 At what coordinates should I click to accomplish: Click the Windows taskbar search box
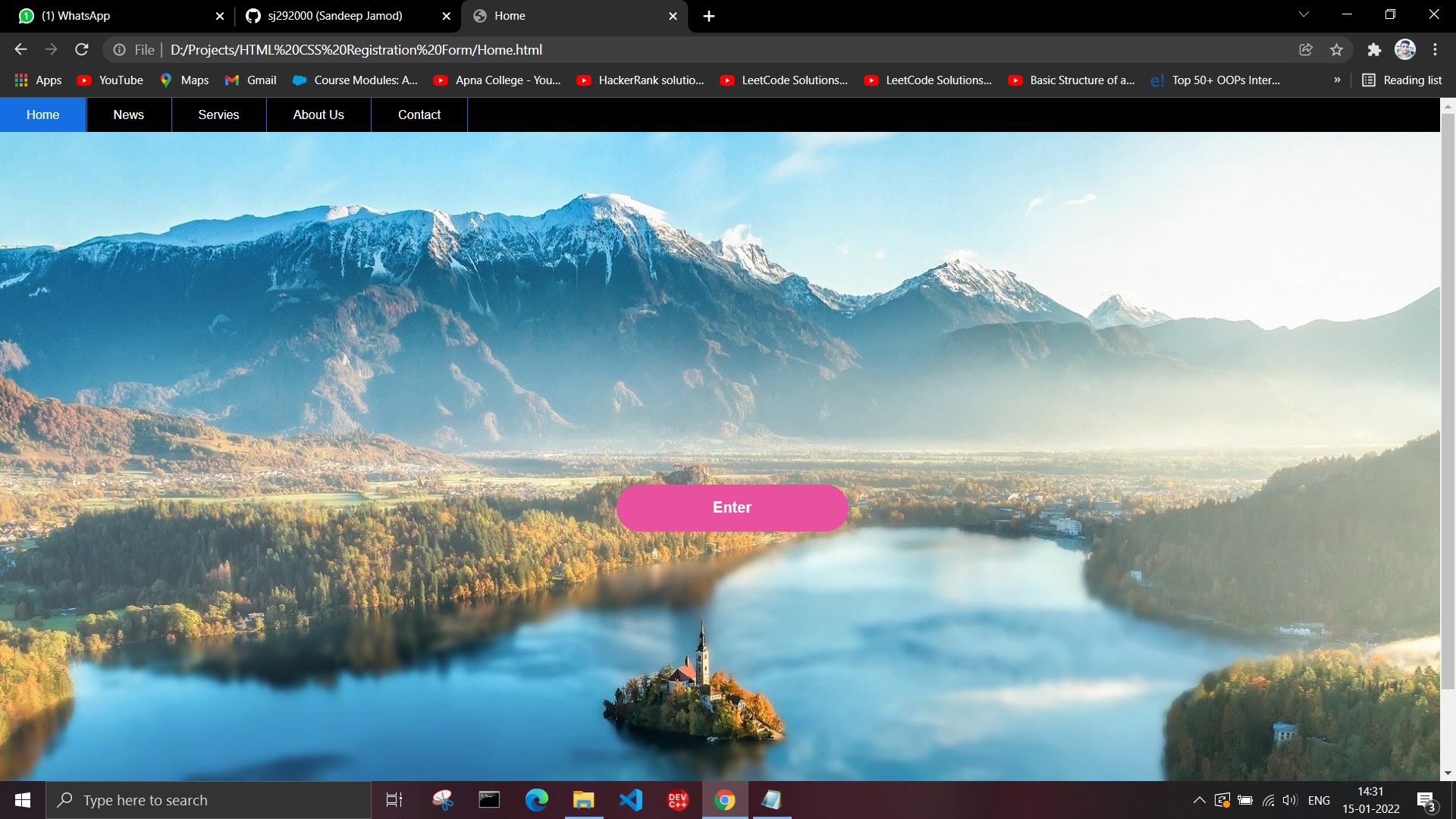point(209,800)
